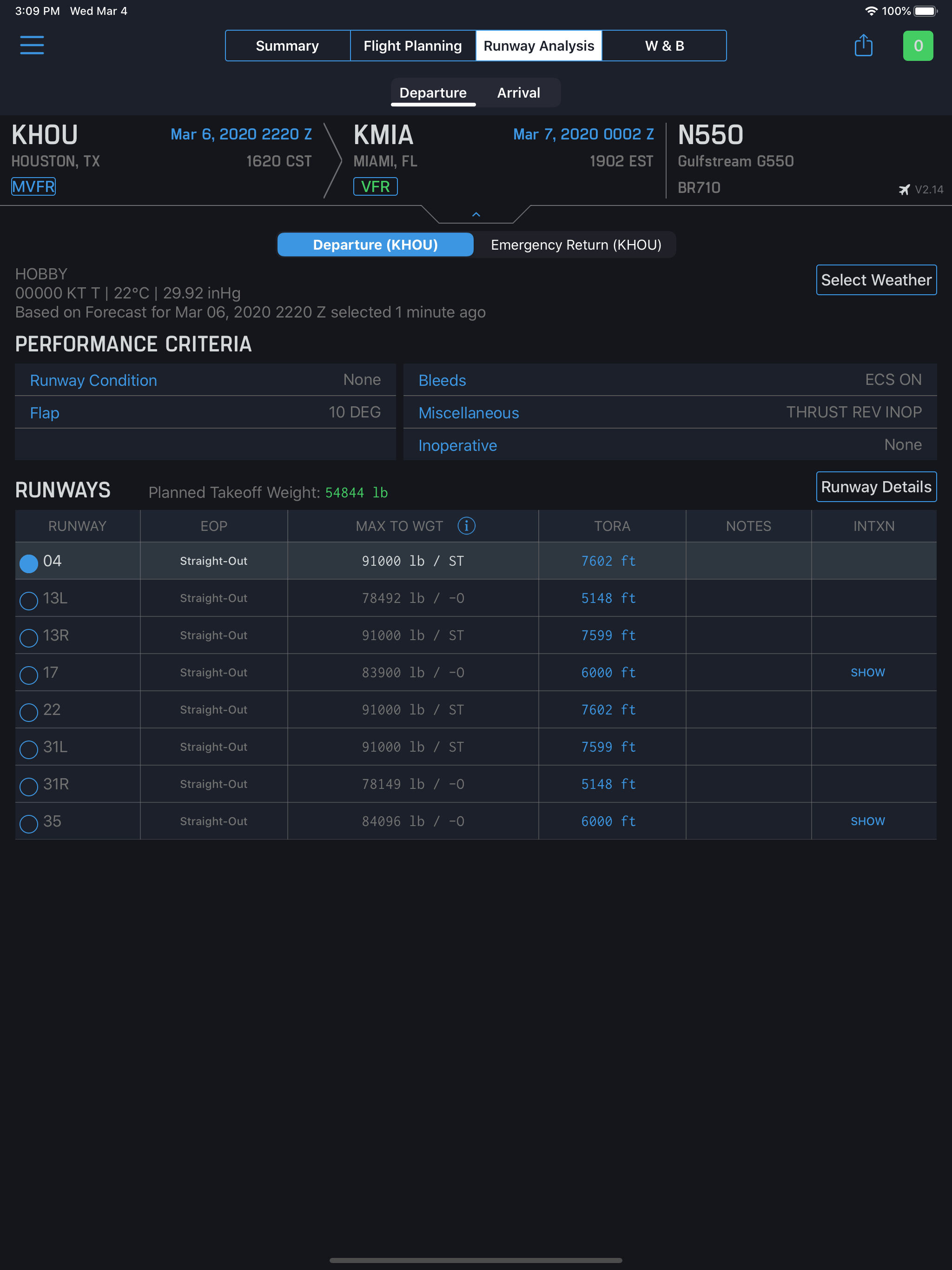952x1270 pixels.
Task: Open the green notification badge showing 0
Action: point(918,46)
